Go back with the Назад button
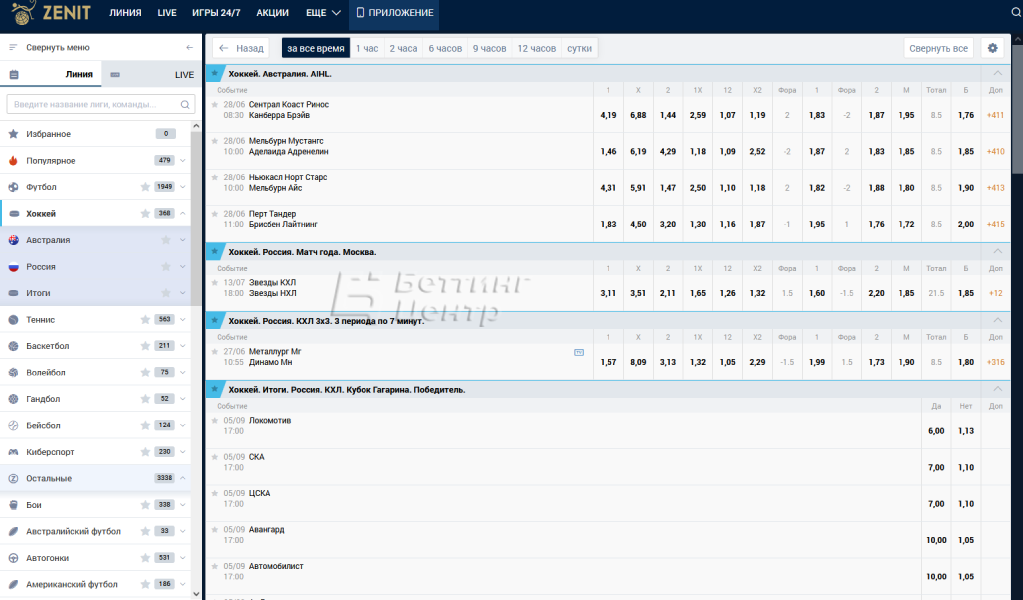 [x=241, y=48]
